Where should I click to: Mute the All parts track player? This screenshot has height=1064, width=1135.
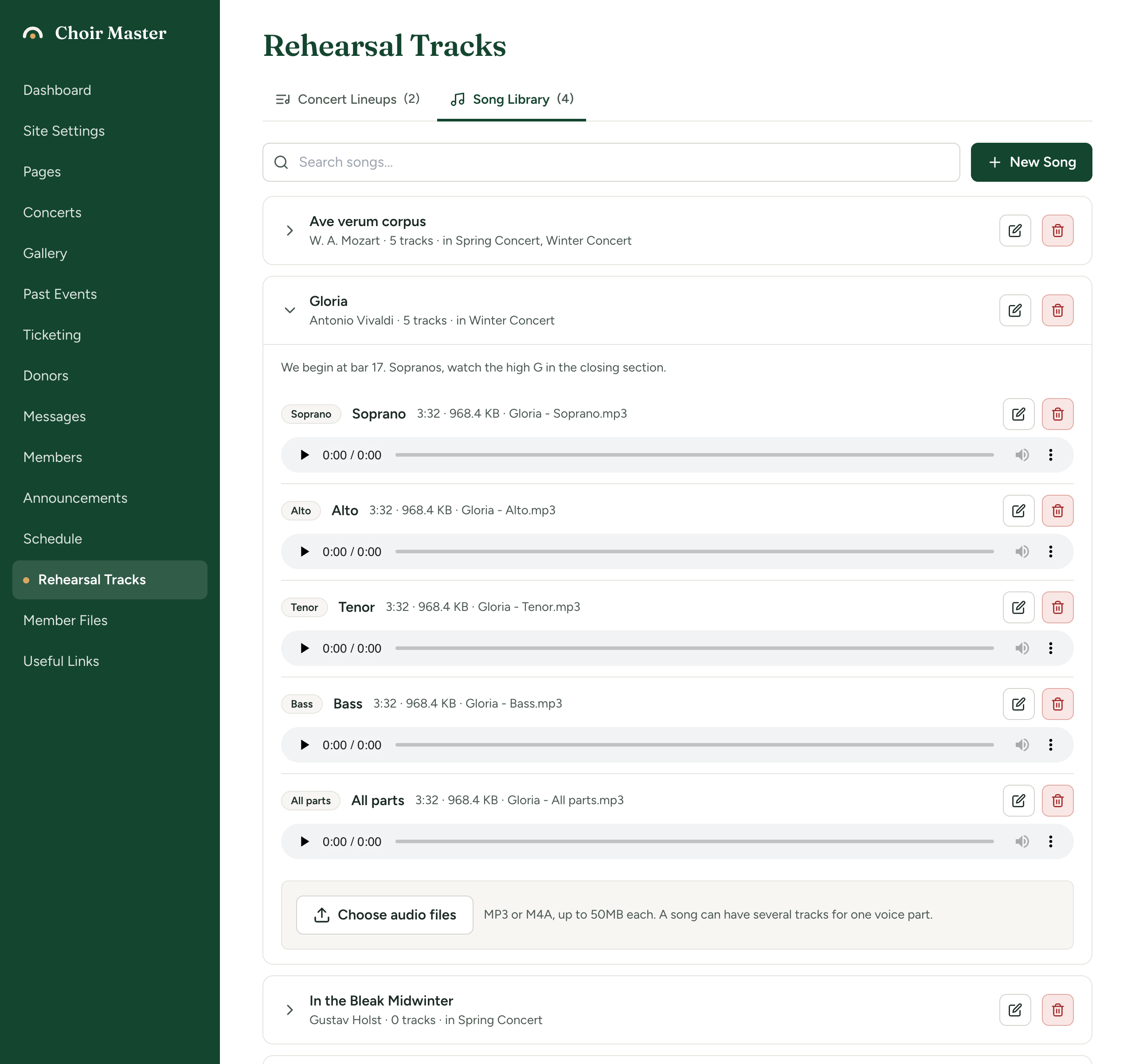(x=1021, y=841)
